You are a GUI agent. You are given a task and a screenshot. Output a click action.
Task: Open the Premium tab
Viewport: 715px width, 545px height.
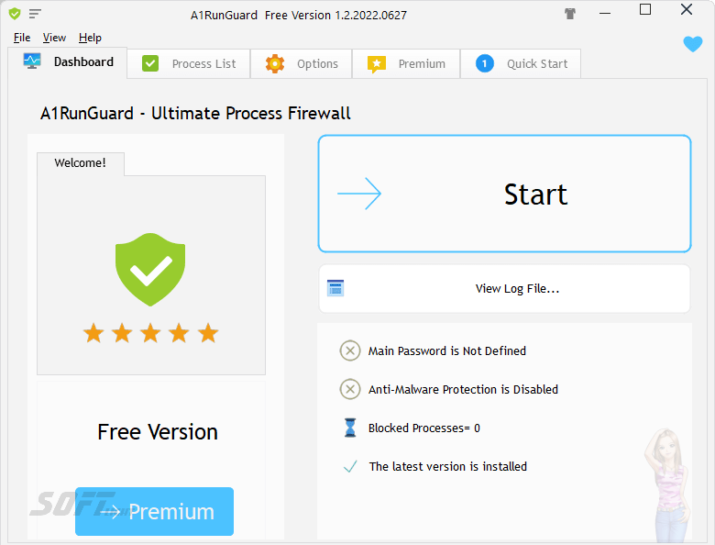point(406,63)
